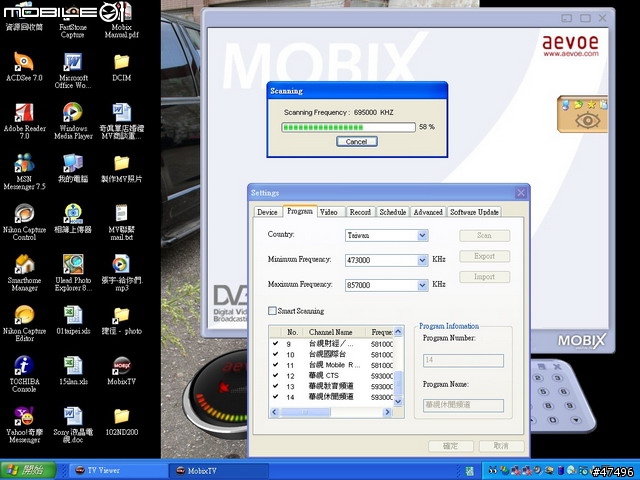Viewport: 640px width, 480px height.
Task: Click the Import button
Action: coord(484,277)
